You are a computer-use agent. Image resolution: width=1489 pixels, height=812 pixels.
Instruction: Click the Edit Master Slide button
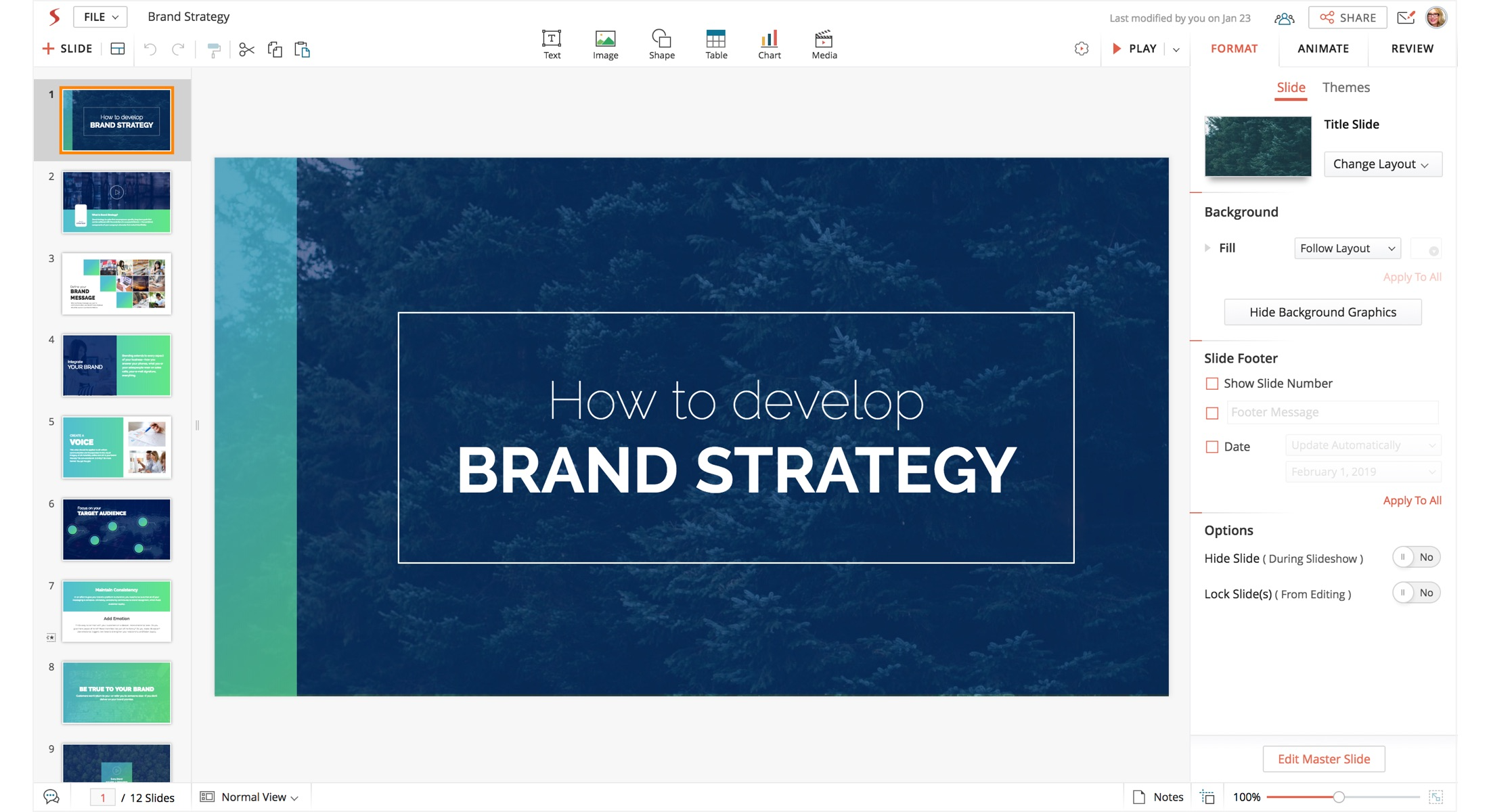(1323, 759)
